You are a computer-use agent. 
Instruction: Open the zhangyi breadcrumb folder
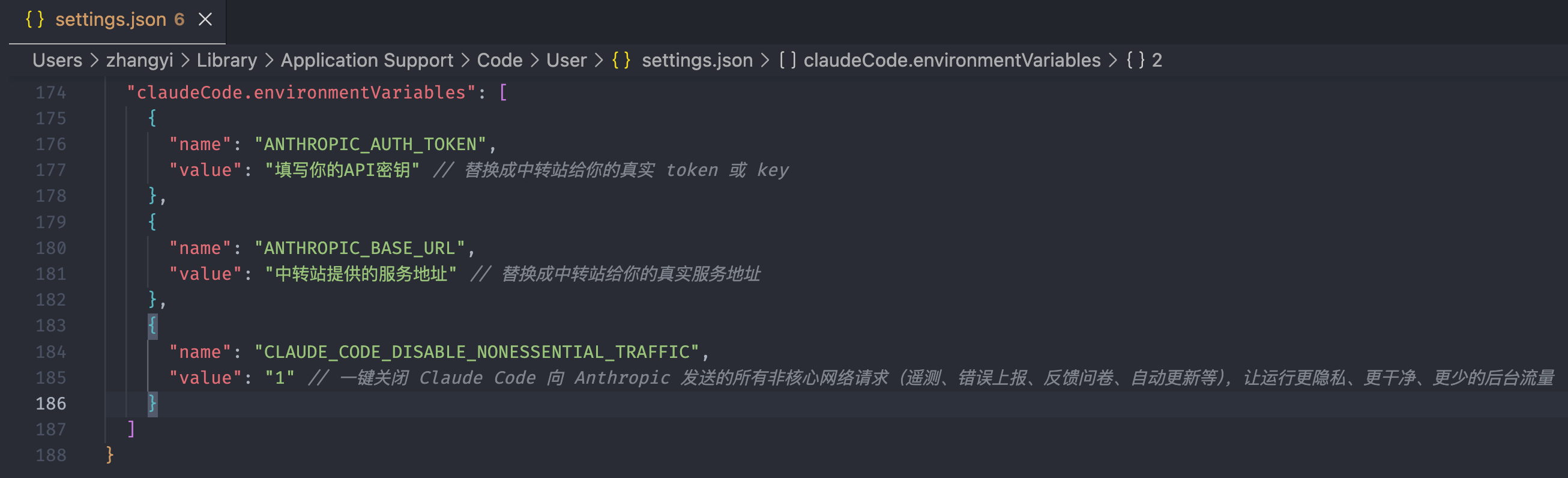(x=139, y=60)
